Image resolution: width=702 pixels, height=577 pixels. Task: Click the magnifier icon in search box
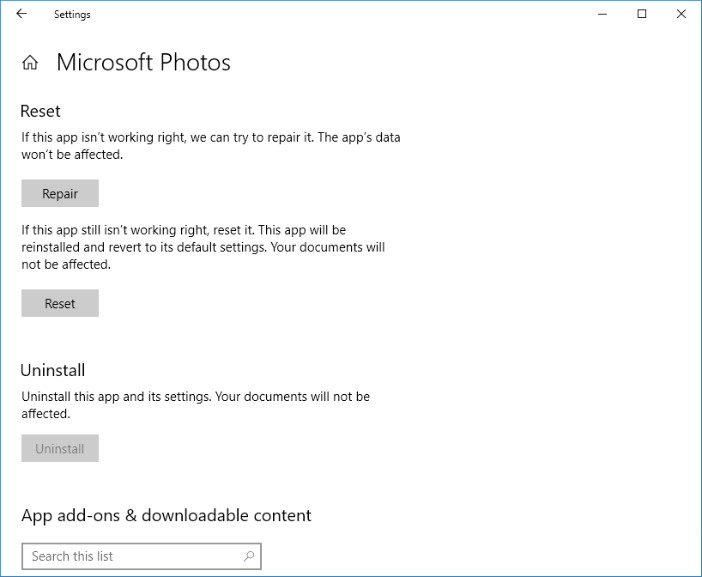tap(249, 556)
